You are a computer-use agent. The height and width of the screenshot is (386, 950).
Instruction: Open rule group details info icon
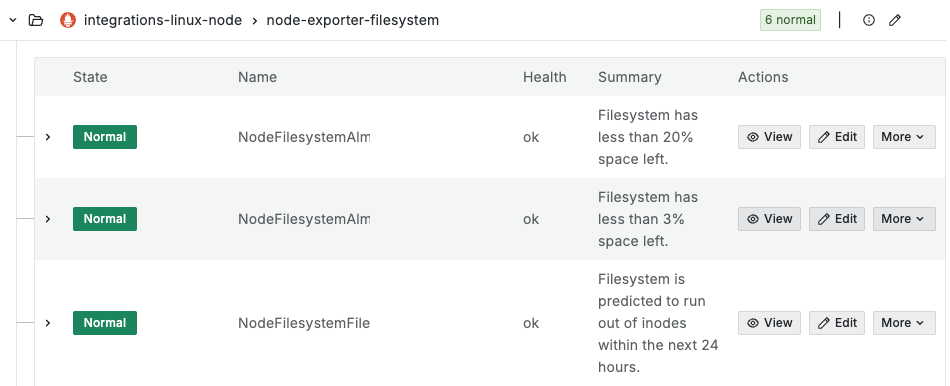tap(869, 20)
